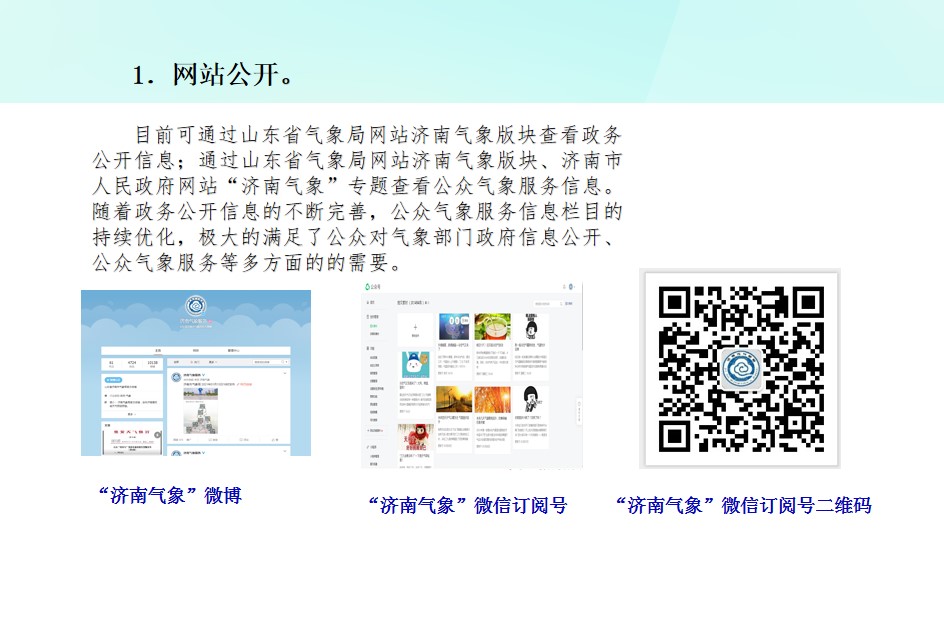Click the weather logo in QR code center
This screenshot has height=631, width=944.
[741, 369]
